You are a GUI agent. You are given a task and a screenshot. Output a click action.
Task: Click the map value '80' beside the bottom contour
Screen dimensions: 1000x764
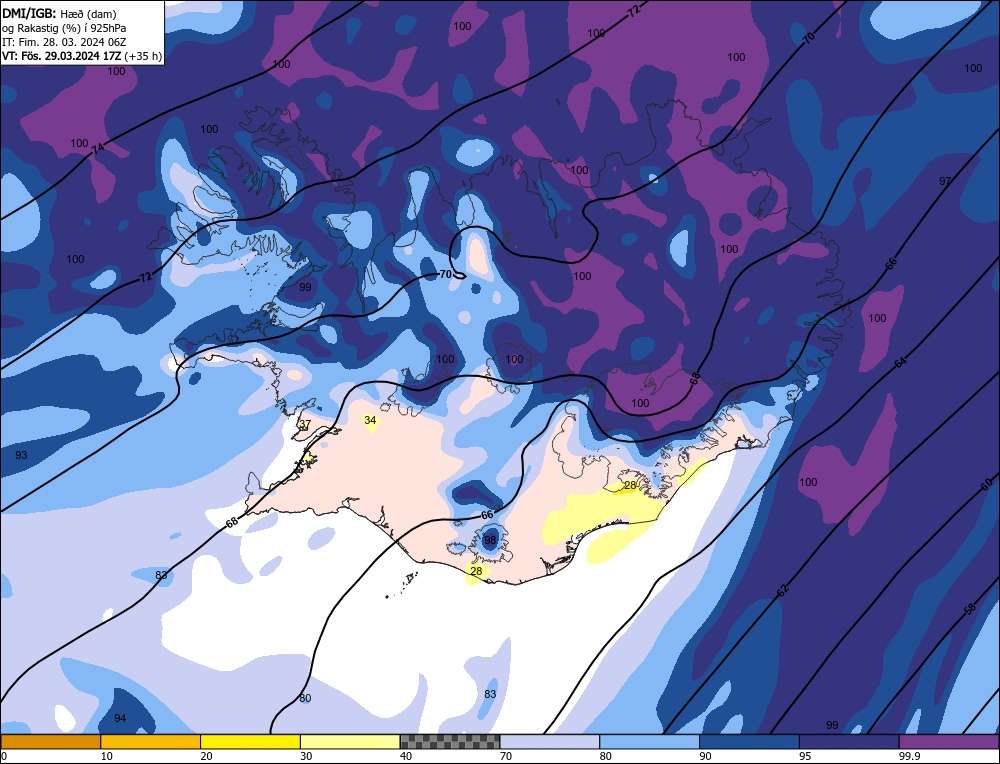pyautogui.click(x=305, y=698)
